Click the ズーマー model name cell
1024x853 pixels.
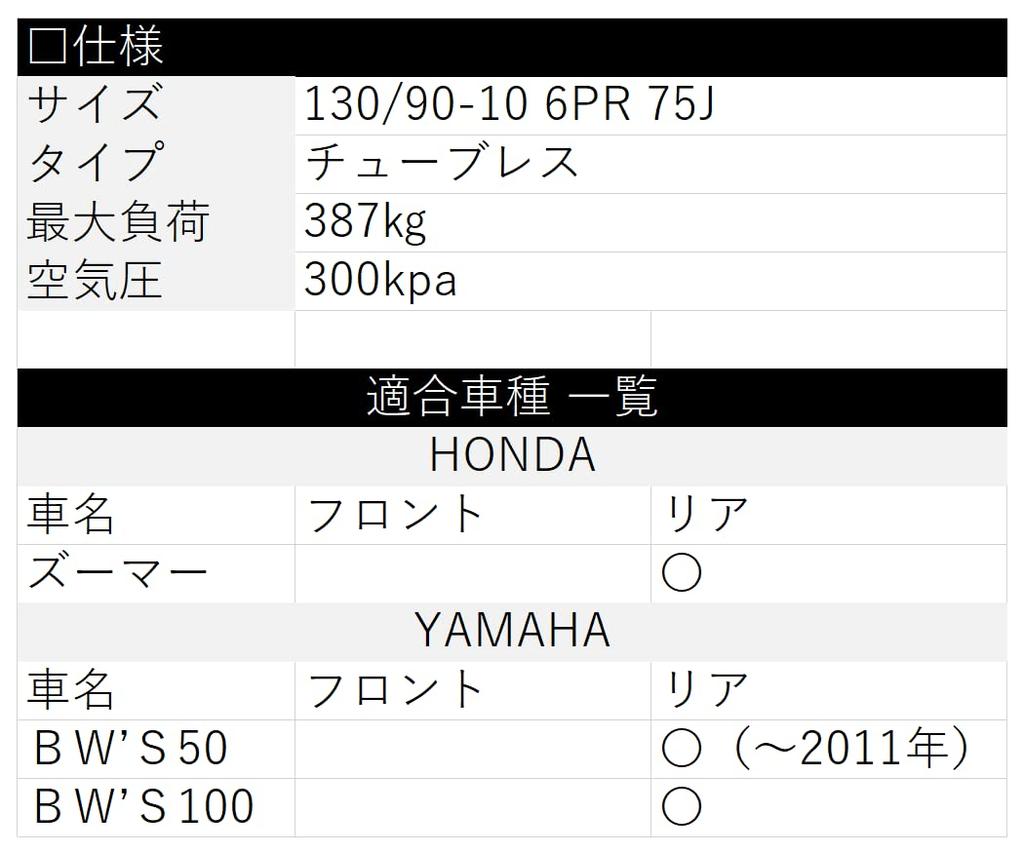point(118,573)
